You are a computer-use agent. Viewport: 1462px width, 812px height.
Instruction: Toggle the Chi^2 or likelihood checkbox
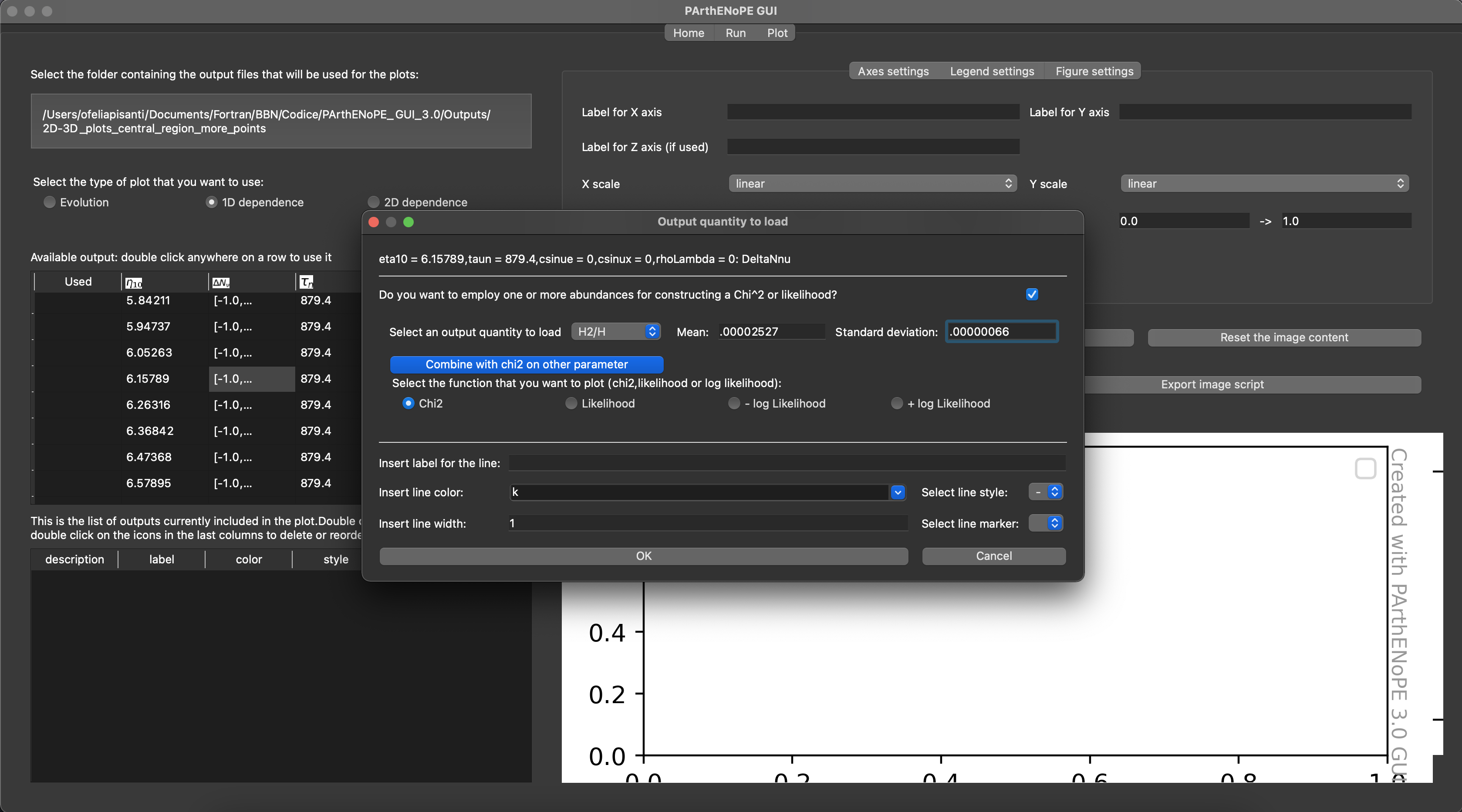pos(1032,294)
